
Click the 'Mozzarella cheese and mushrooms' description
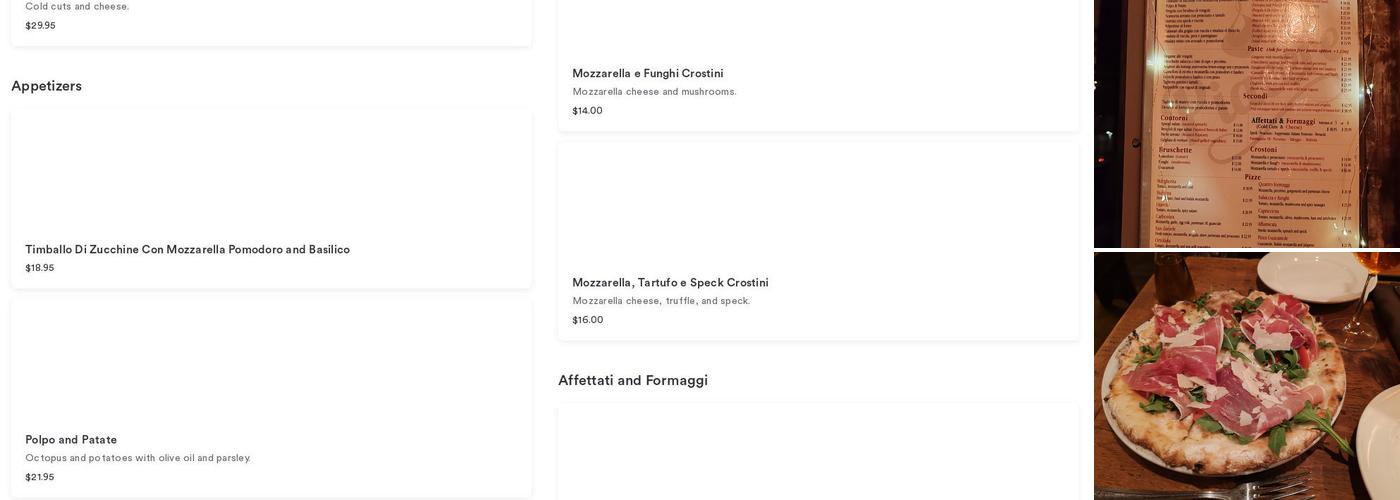click(x=654, y=92)
